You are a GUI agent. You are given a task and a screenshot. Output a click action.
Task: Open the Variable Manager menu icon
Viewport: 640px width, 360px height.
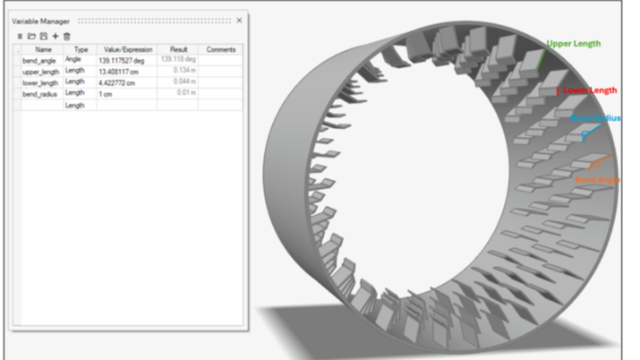click(20, 36)
